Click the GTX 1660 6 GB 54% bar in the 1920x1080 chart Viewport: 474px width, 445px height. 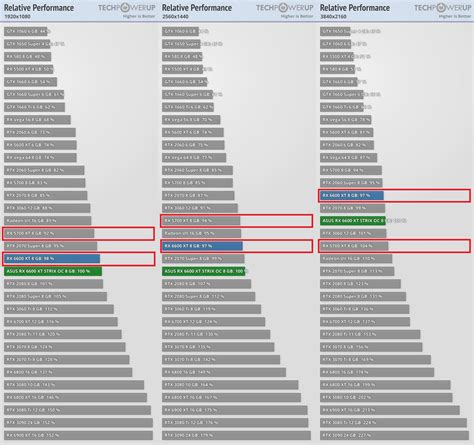point(31,82)
